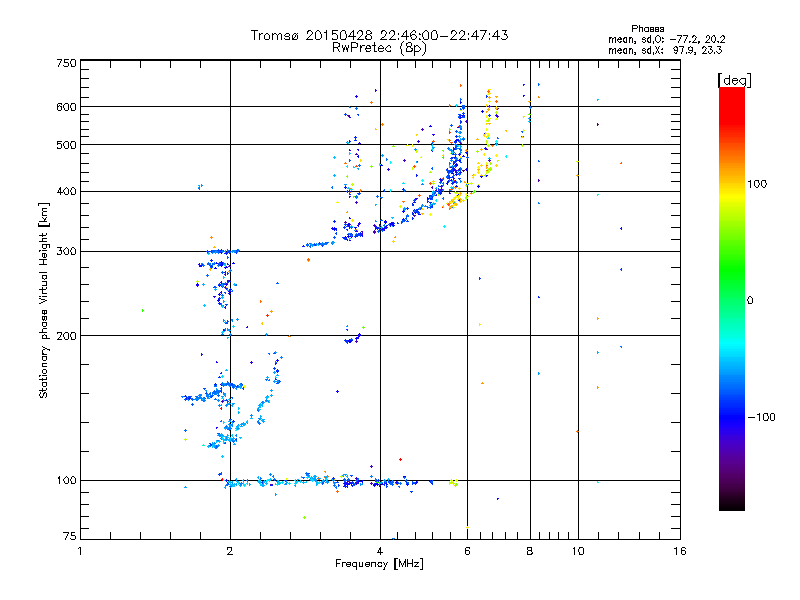Screen dimensions: 800x600
Task: Click the 'Frequency [MHz]' axis title
Action: tap(380, 564)
